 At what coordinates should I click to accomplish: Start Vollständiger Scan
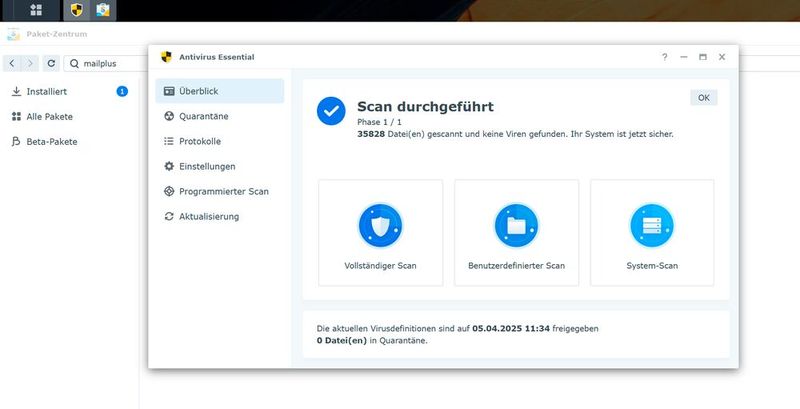click(x=381, y=233)
